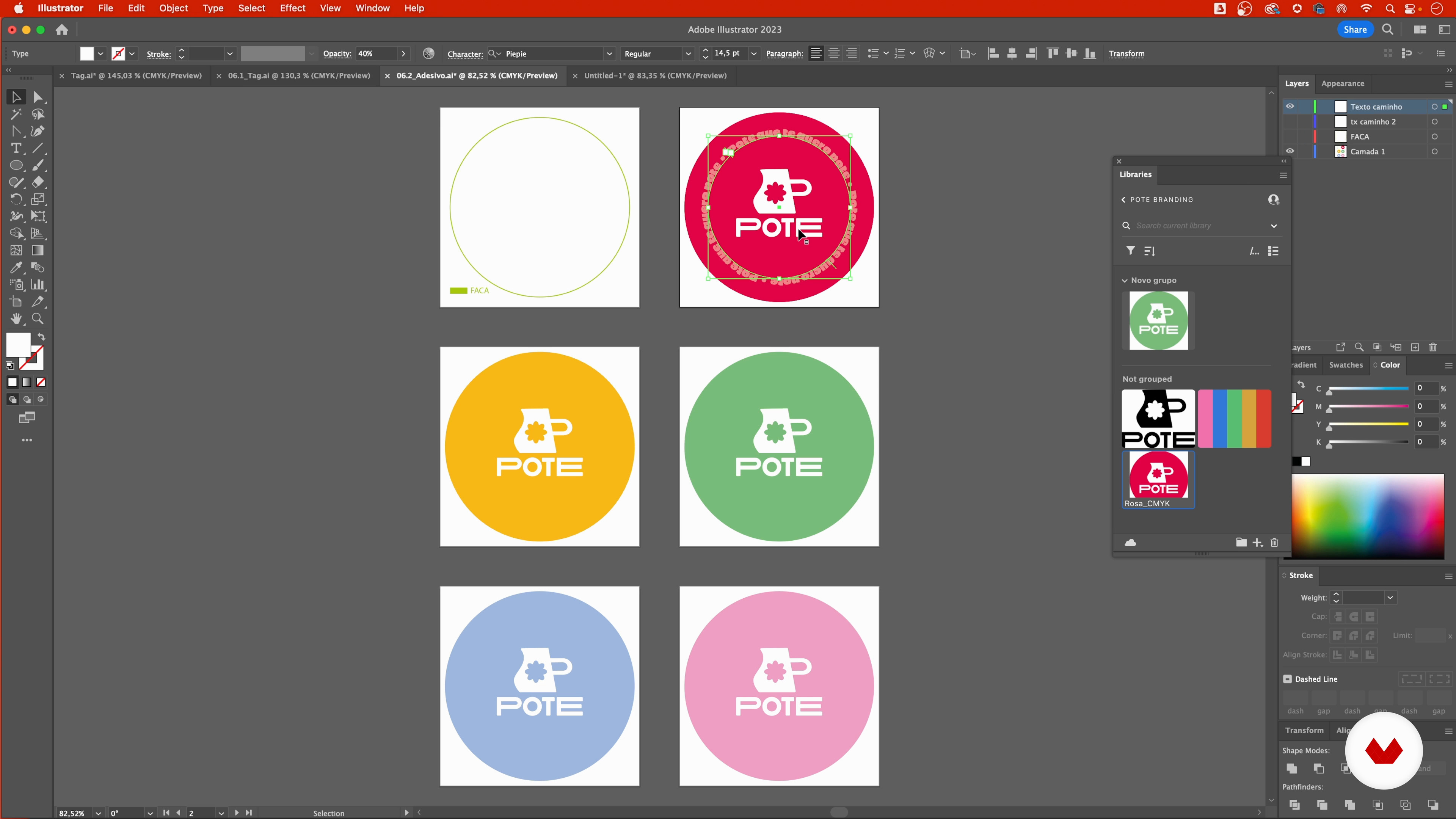Open the Effect menu
This screenshot has height=819, width=1456.
(x=292, y=8)
